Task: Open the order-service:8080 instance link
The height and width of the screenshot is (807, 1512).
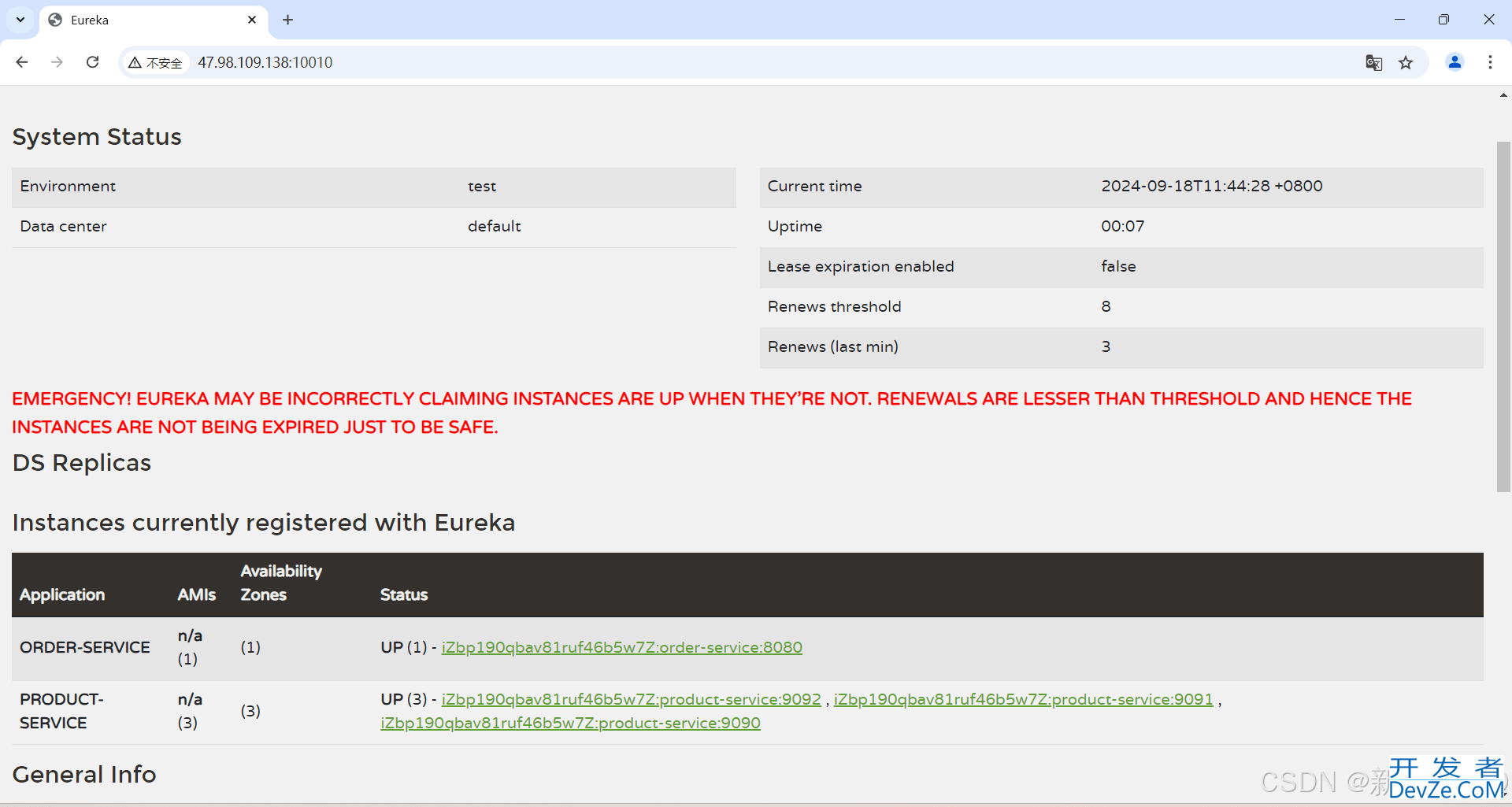Action: pyautogui.click(x=621, y=647)
